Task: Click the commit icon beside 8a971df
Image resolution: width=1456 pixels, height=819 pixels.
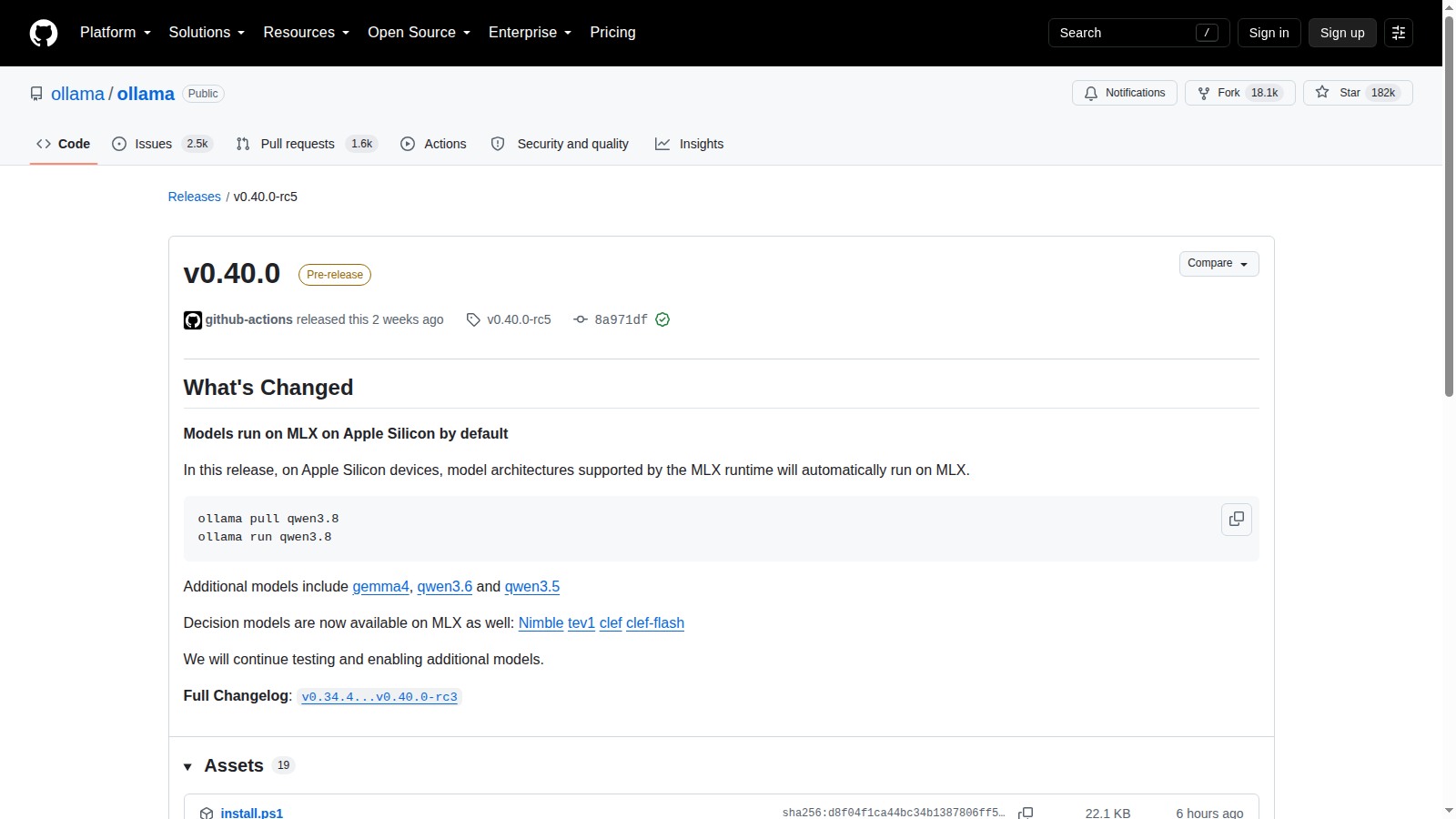Action: [x=581, y=319]
